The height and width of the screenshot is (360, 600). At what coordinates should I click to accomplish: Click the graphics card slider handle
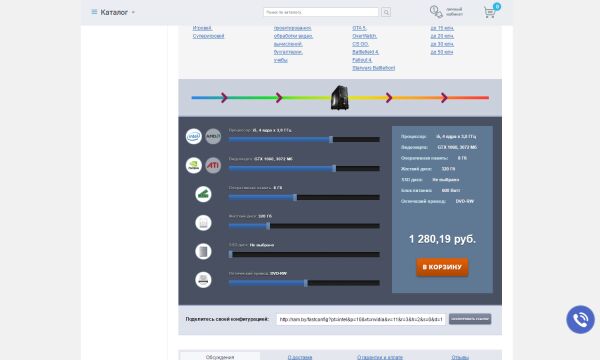(x=334, y=168)
